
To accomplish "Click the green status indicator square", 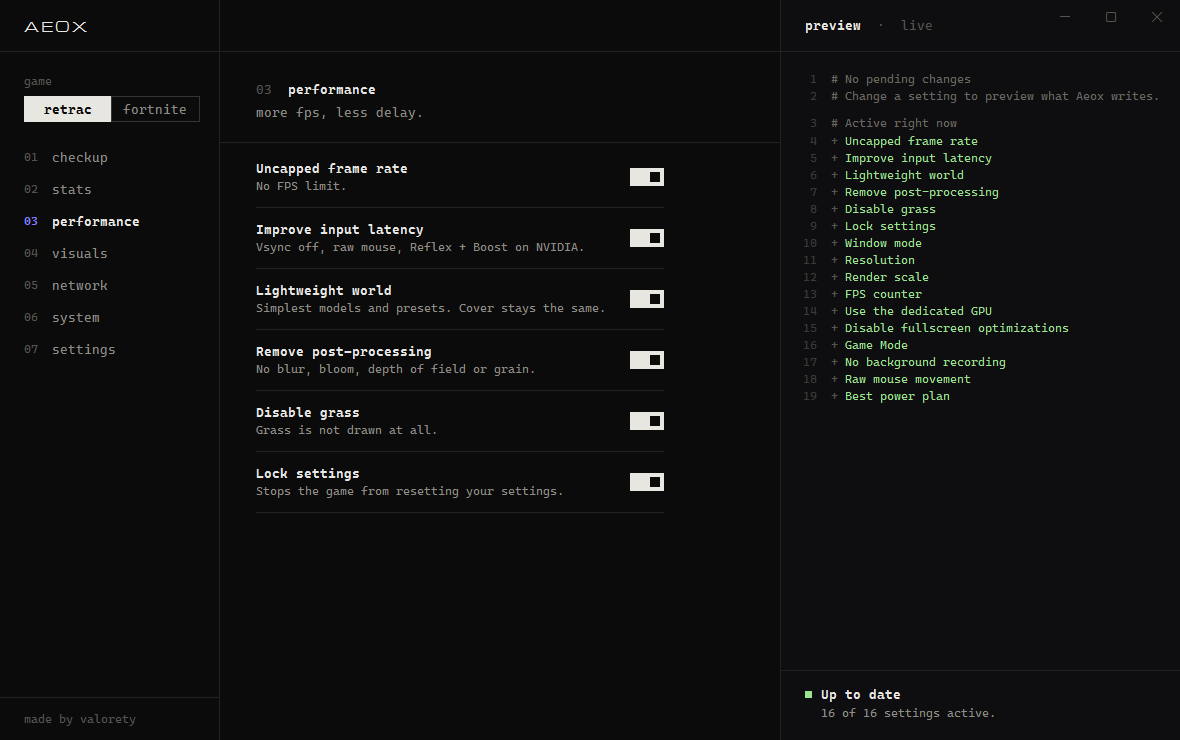I will (x=808, y=695).
